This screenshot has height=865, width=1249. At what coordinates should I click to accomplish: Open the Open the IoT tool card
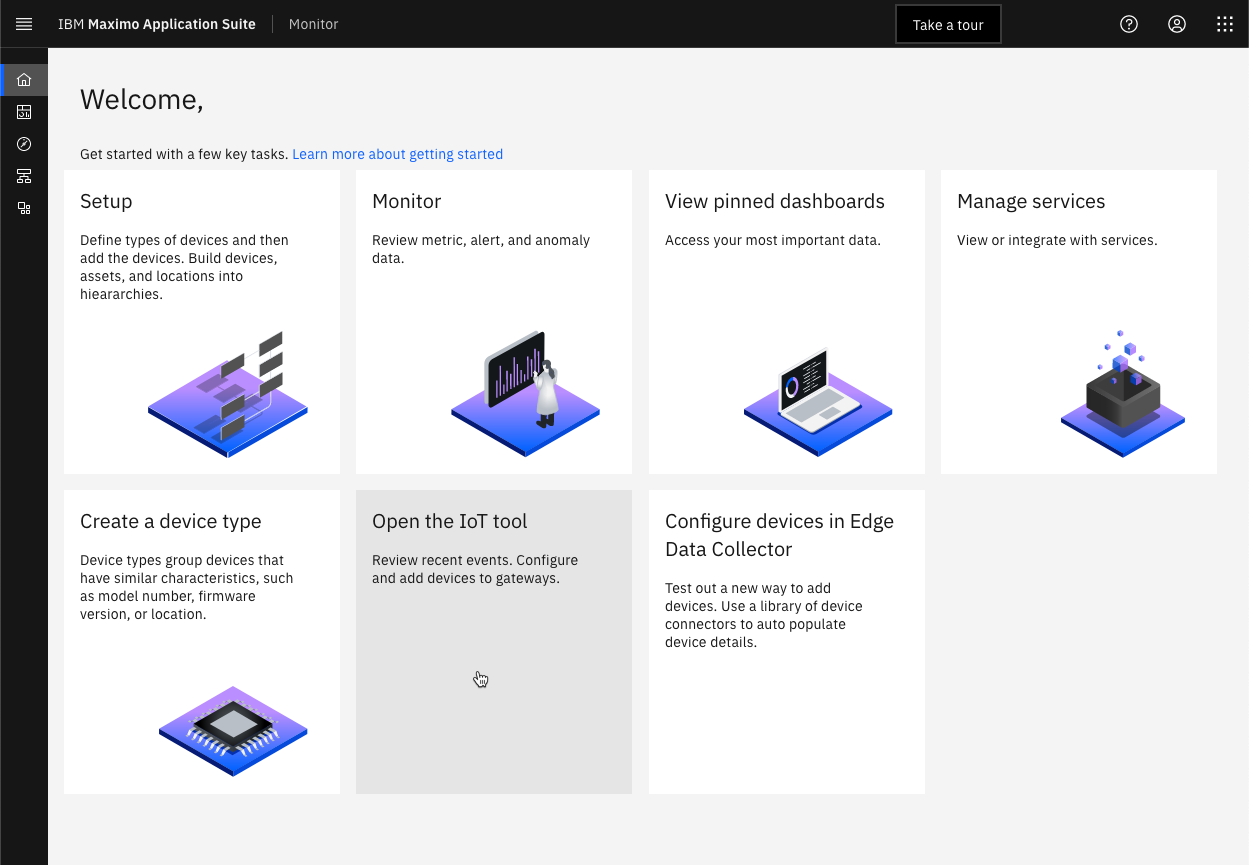[494, 642]
